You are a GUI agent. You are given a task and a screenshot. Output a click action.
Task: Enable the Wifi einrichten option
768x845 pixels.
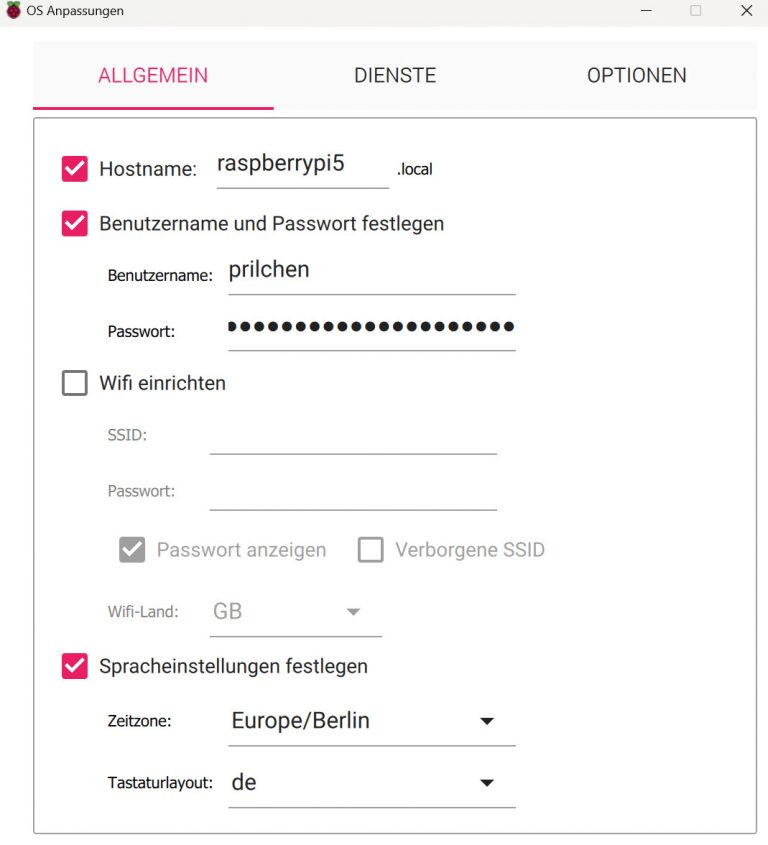pyautogui.click(x=74, y=382)
